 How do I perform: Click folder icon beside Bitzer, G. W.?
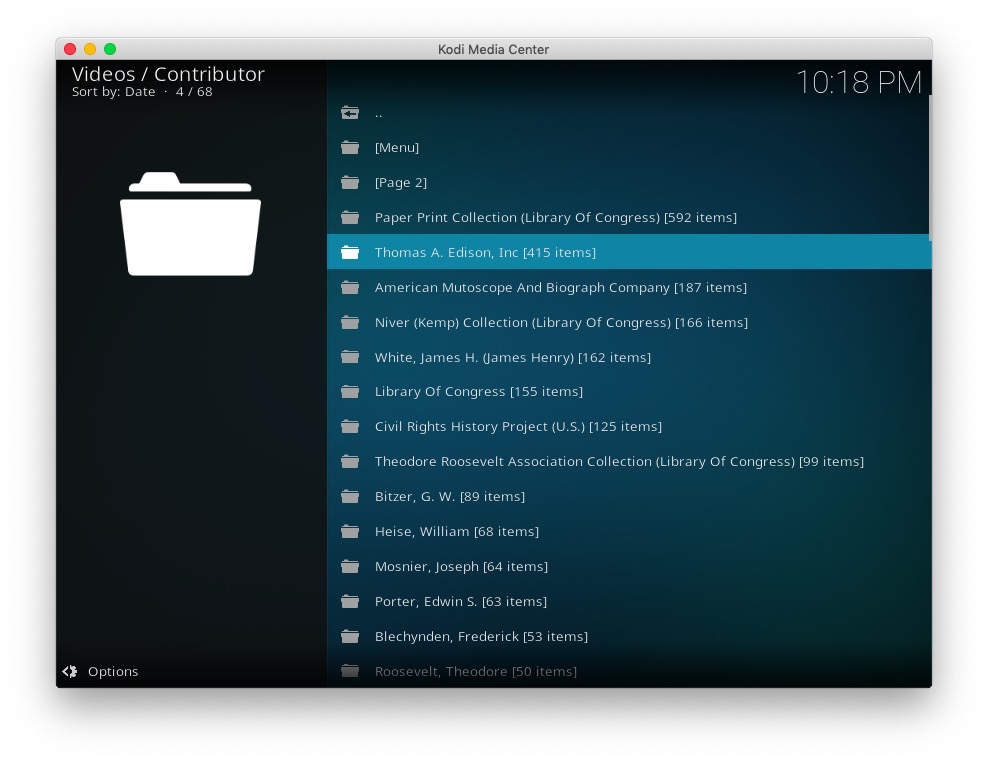pyautogui.click(x=349, y=497)
